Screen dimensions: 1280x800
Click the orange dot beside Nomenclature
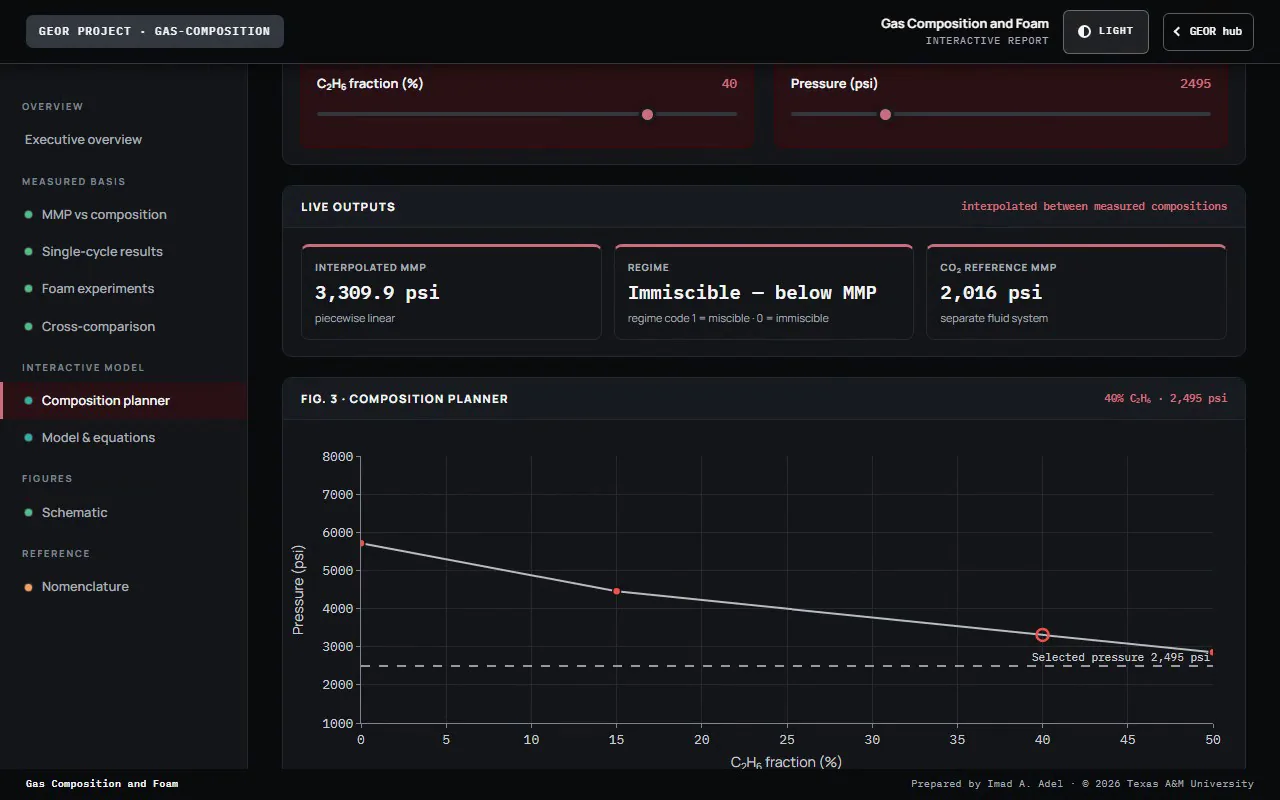click(x=29, y=586)
